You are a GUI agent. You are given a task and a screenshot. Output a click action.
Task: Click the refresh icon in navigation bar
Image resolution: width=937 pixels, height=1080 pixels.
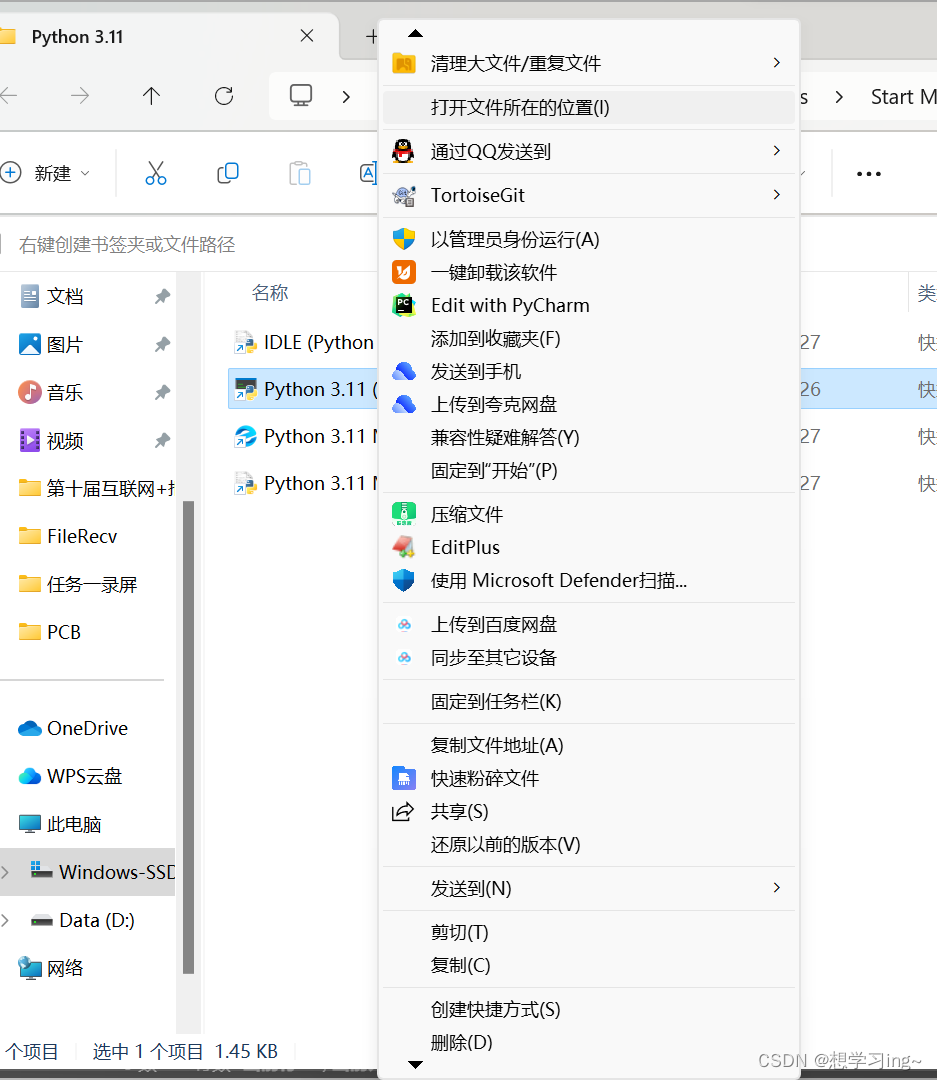coord(224,96)
